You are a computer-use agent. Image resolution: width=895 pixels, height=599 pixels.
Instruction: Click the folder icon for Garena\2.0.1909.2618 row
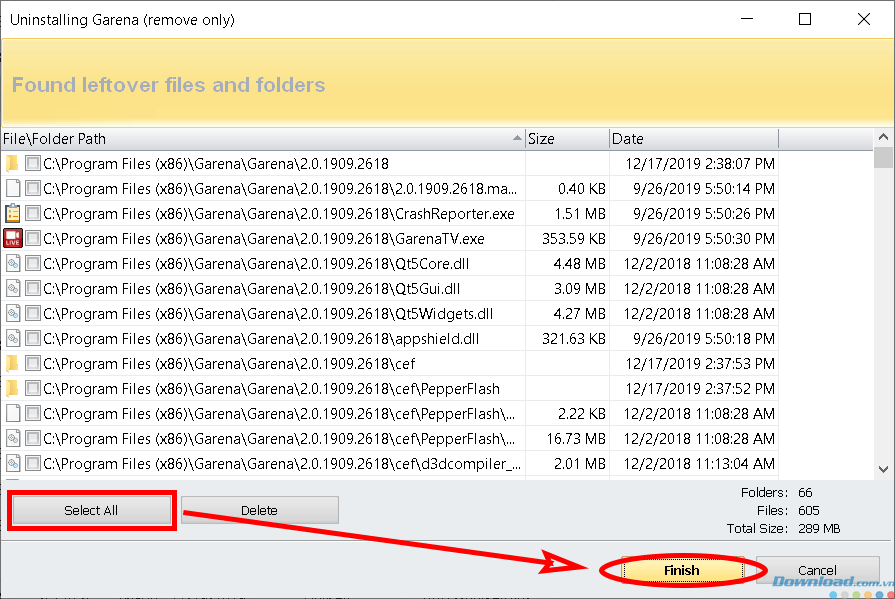coord(12,164)
